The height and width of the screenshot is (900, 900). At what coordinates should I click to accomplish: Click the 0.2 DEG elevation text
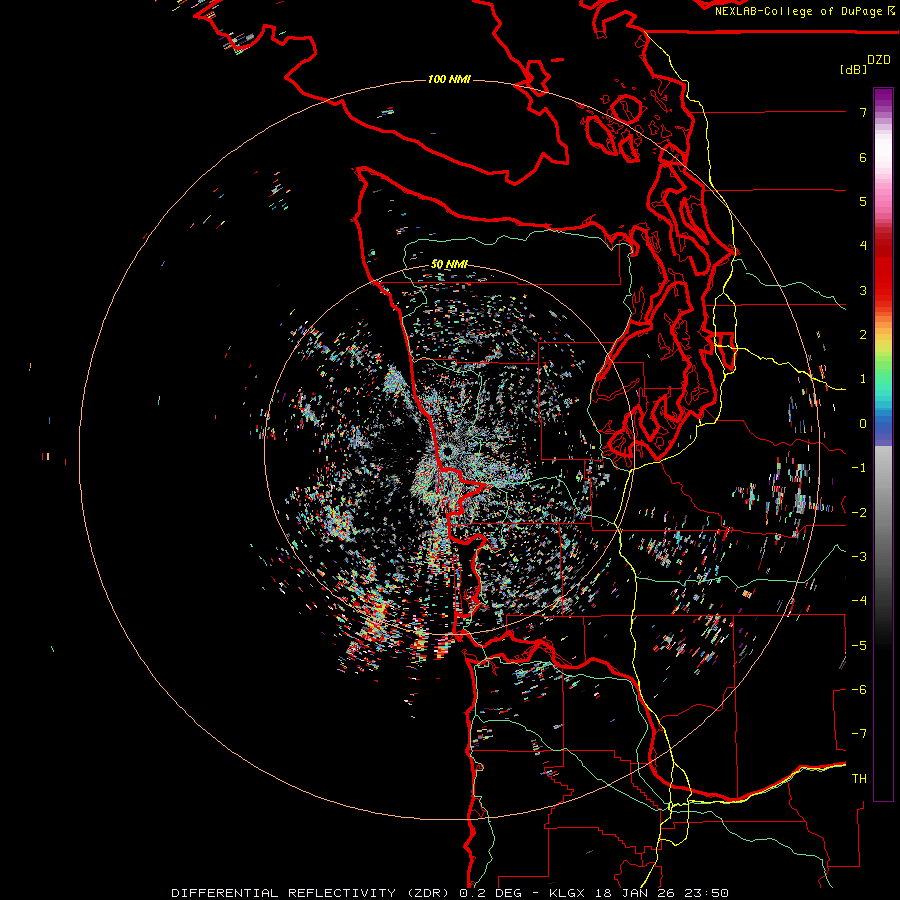490,893
